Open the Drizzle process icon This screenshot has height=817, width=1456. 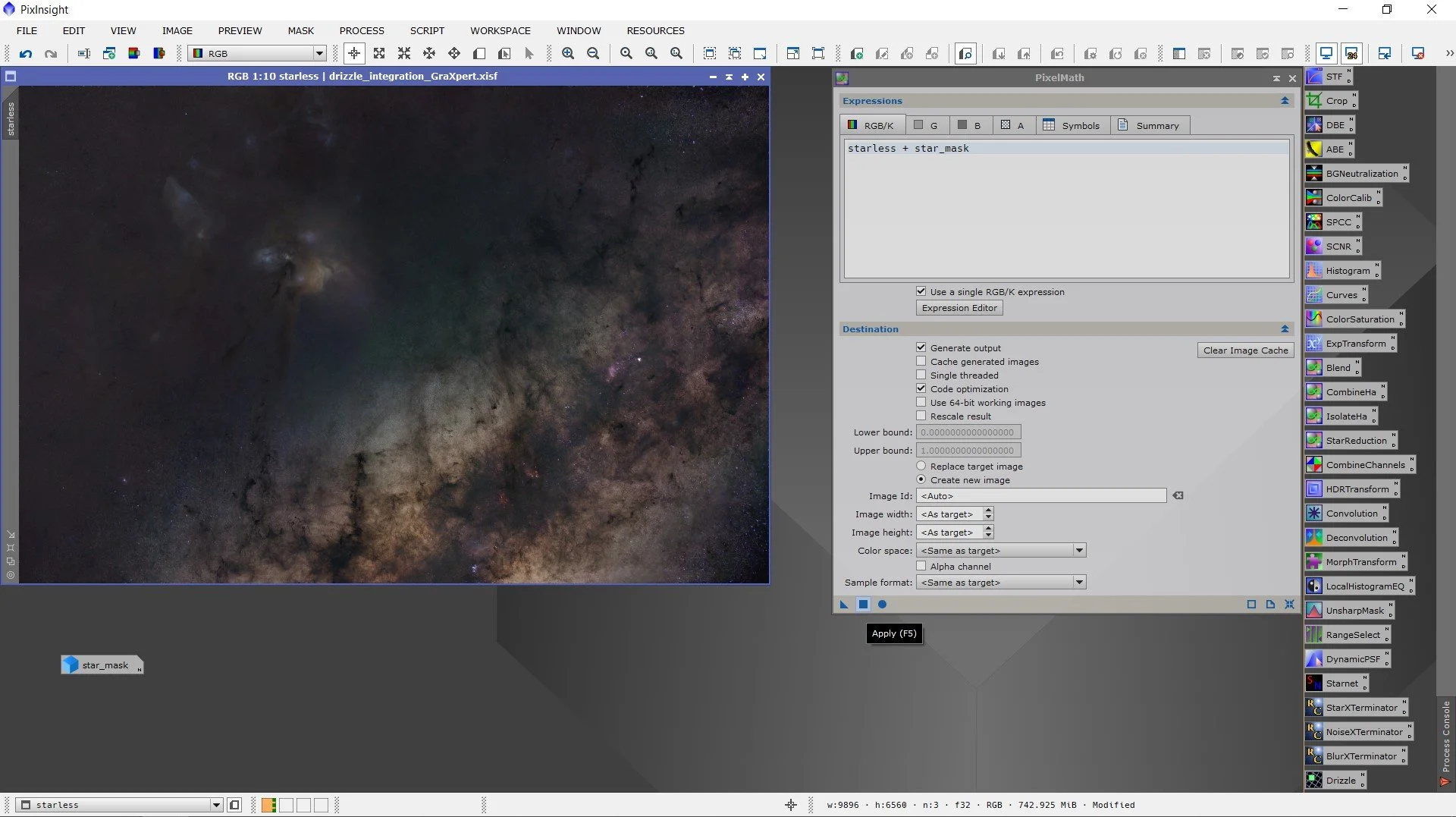pos(1335,781)
